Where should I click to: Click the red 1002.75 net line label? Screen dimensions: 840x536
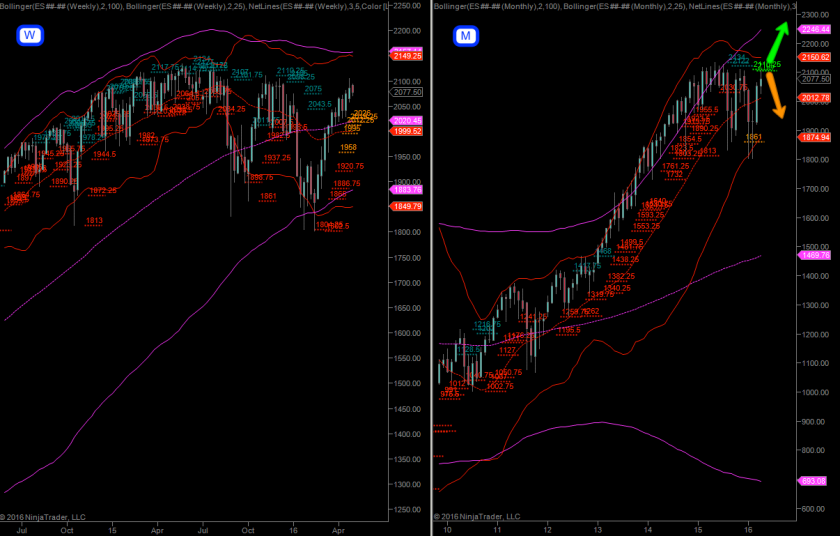click(500, 386)
